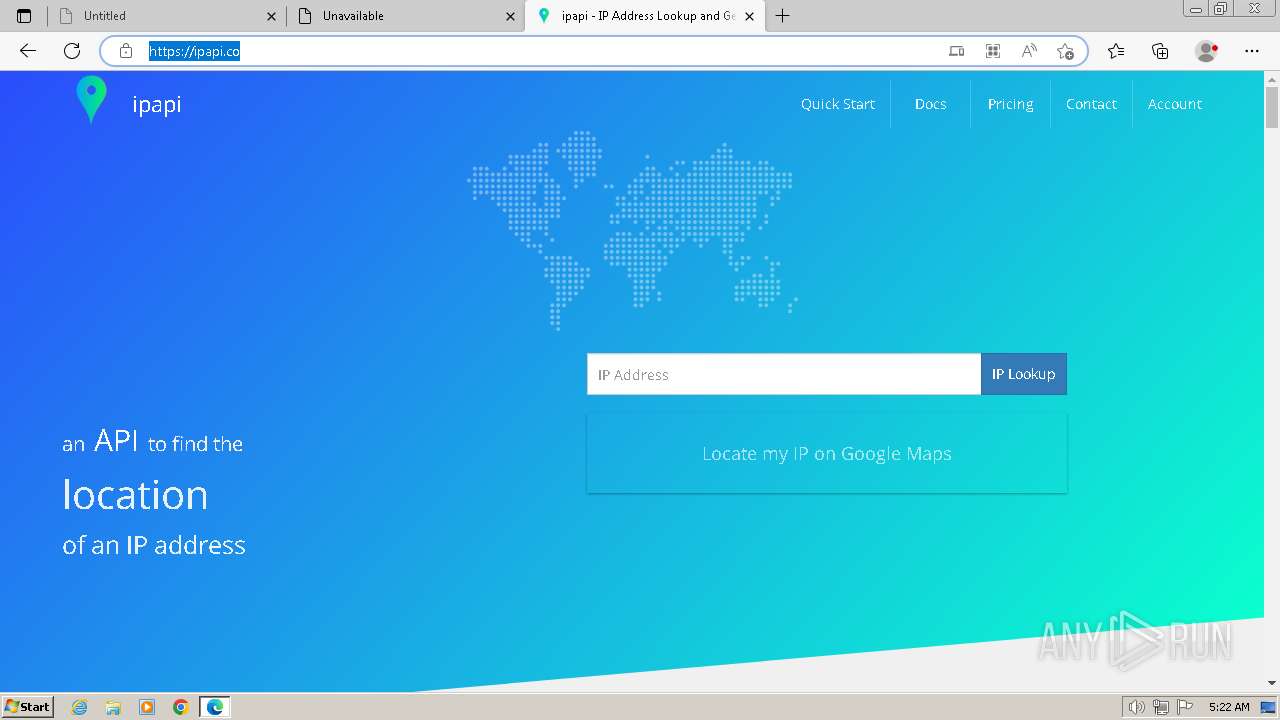This screenshot has width=1280, height=720.
Task: Go to Pricing page
Action: (x=1010, y=104)
